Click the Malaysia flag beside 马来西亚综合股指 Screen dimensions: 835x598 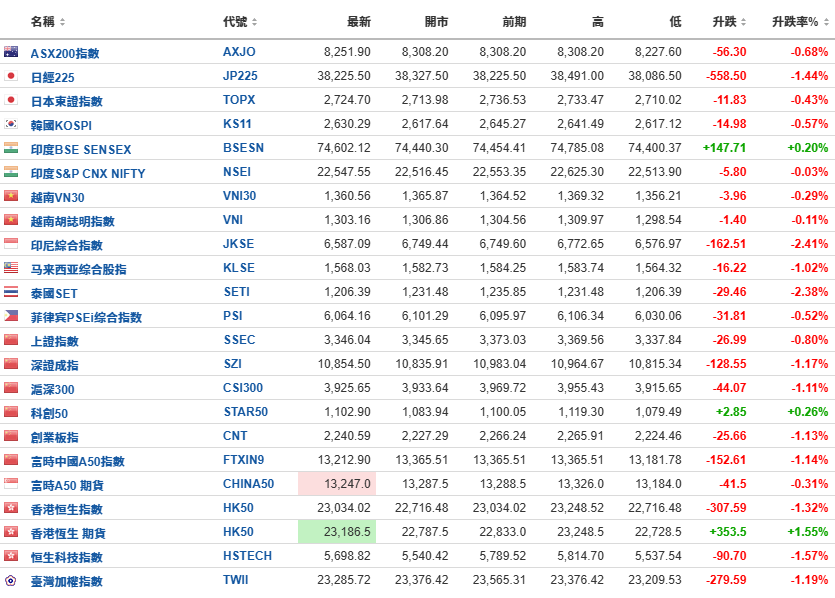(x=11, y=267)
